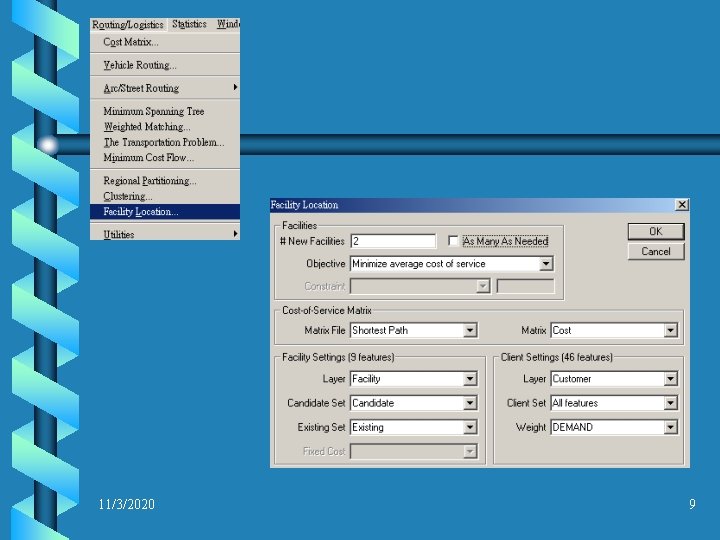Select Minimum Spanning Tree entry

[x=165, y=111]
